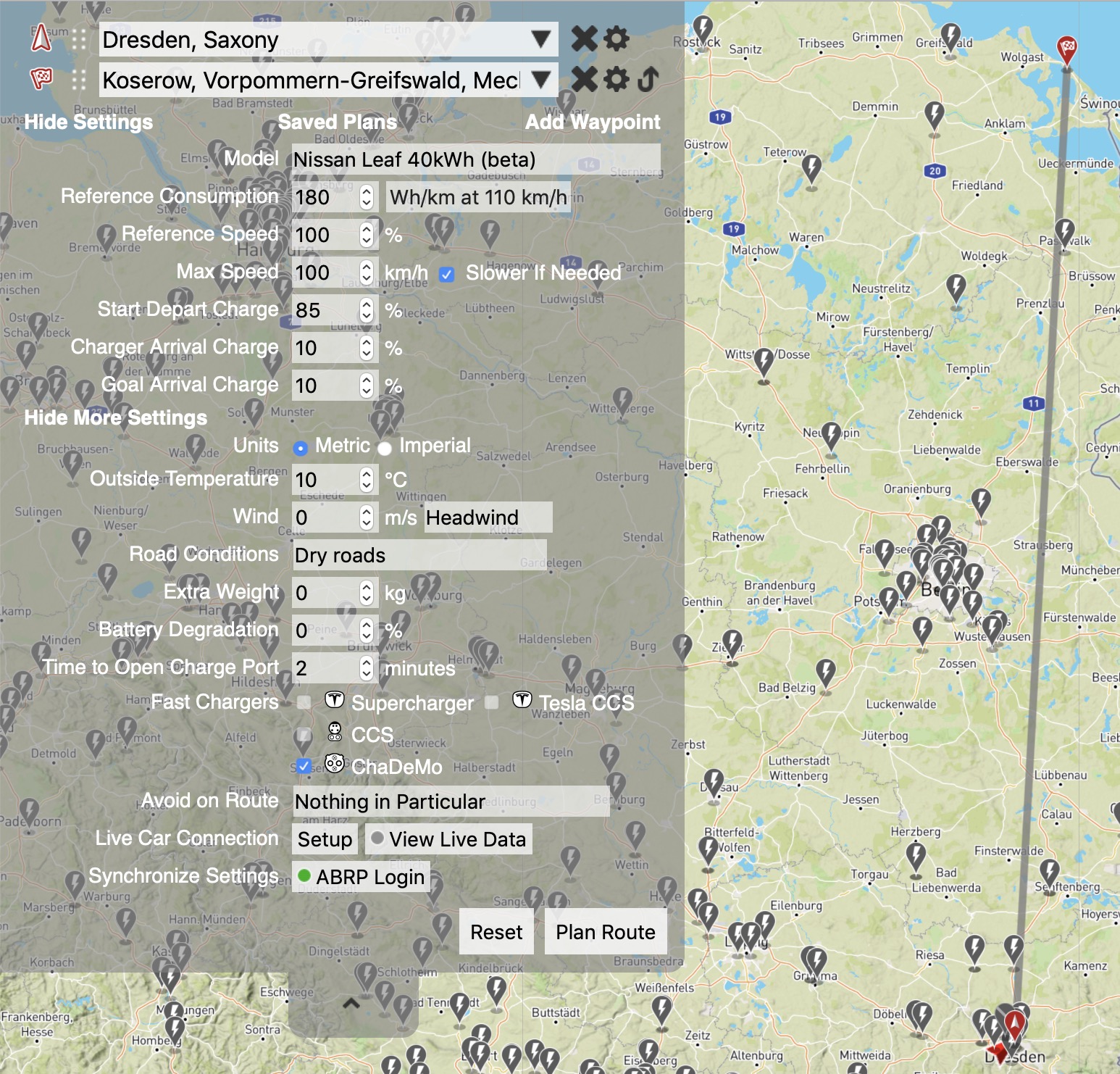The image size is (1120, 1074).
Task: Click the destination flag pin on map
Action: (x=1066, y=51)
